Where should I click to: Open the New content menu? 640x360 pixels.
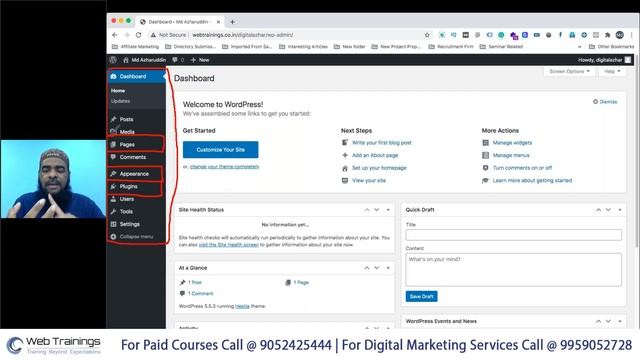coord(200,60)
